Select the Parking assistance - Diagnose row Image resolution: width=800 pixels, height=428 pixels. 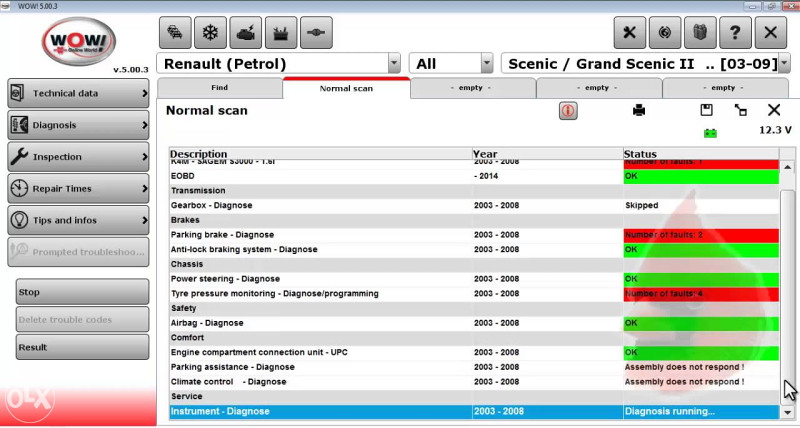tap(474, 367)
